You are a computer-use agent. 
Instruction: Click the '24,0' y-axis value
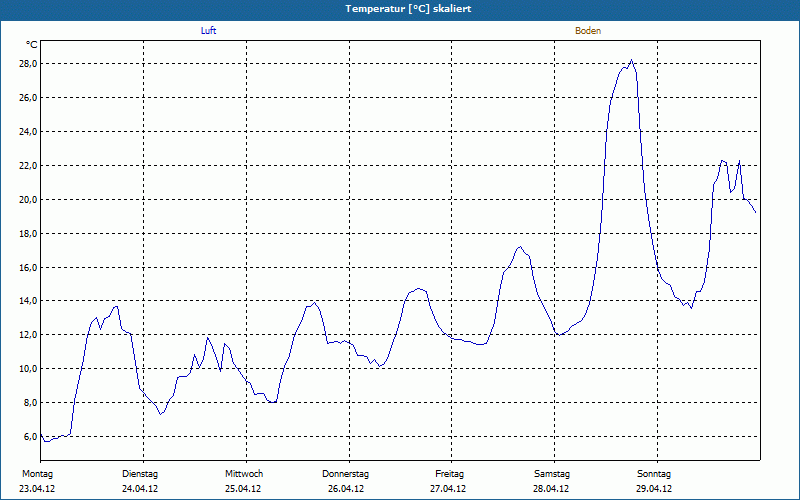pos(28,132)
